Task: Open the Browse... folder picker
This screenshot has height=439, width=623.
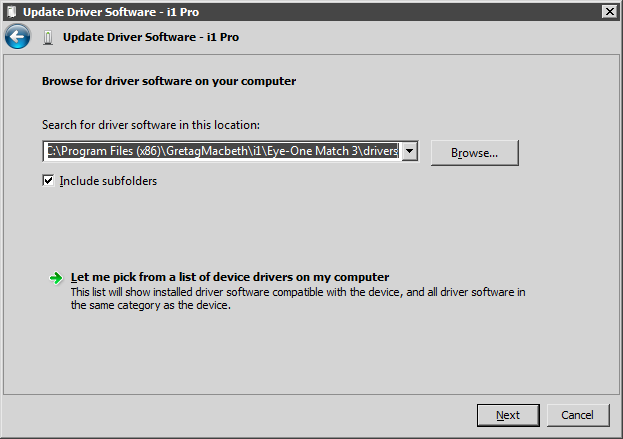Action: click(x=474, y=153)
